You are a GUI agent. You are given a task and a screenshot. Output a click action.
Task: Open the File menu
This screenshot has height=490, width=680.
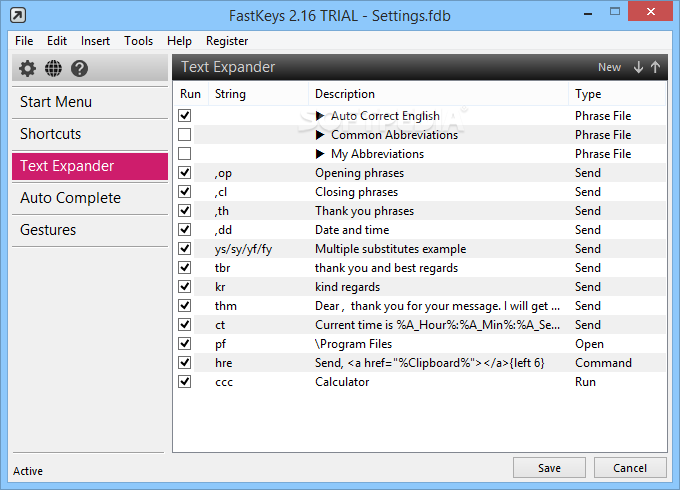click(24, 41)
